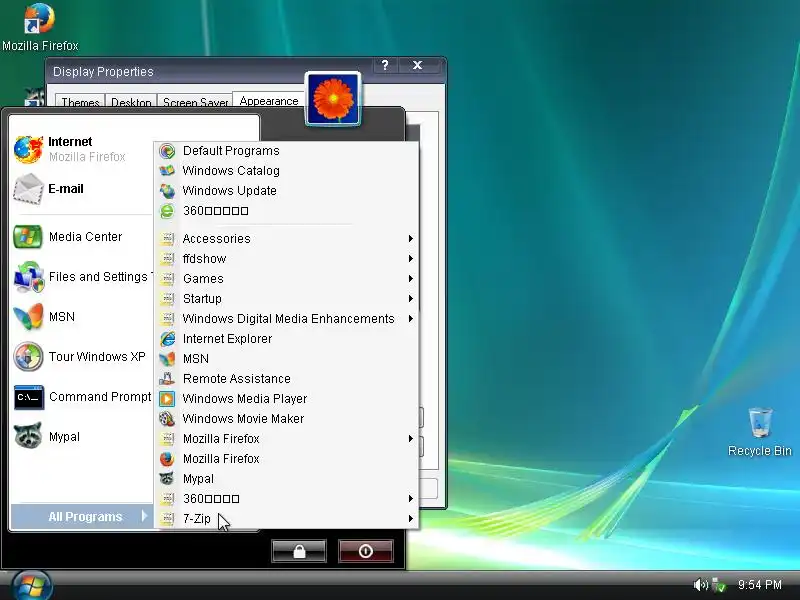The image size is (800, 600).
Task: Click the lock computer button
Action: click(299, 551)
